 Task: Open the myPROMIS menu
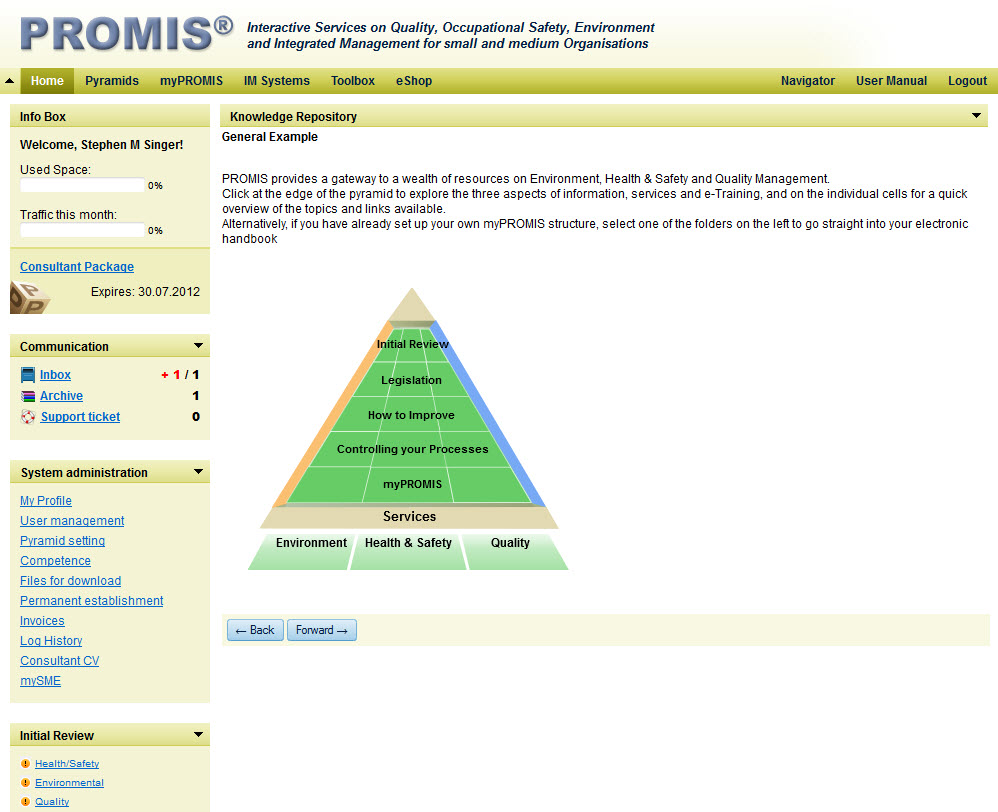pos(191,81)
